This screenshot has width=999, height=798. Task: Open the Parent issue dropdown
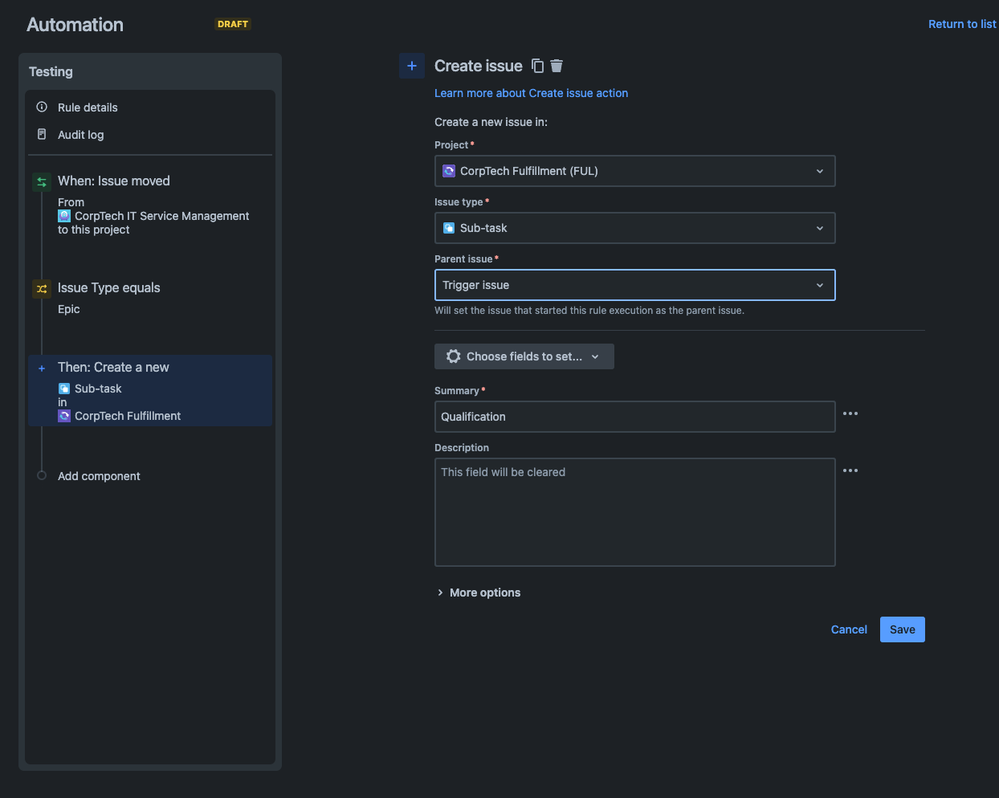tap(635, 285)
